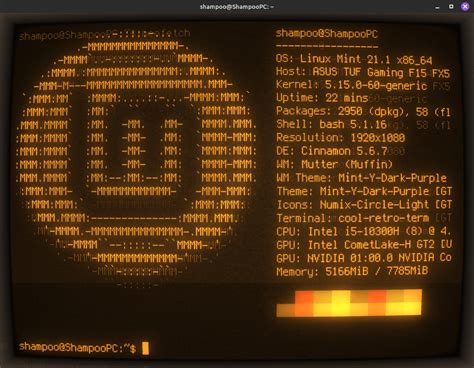
Task: Select the 'Kernel: 5.15.0-60-generic' line
Action: [352, 85]
